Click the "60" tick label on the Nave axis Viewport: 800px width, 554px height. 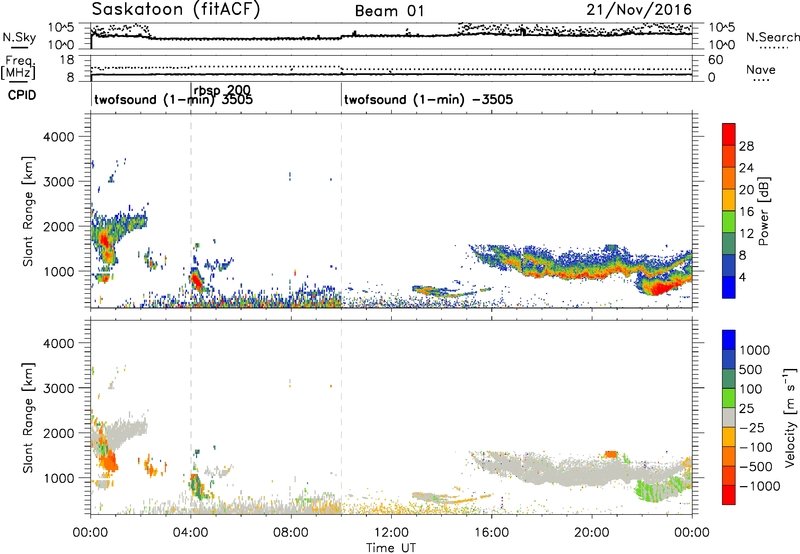[715, 60]
